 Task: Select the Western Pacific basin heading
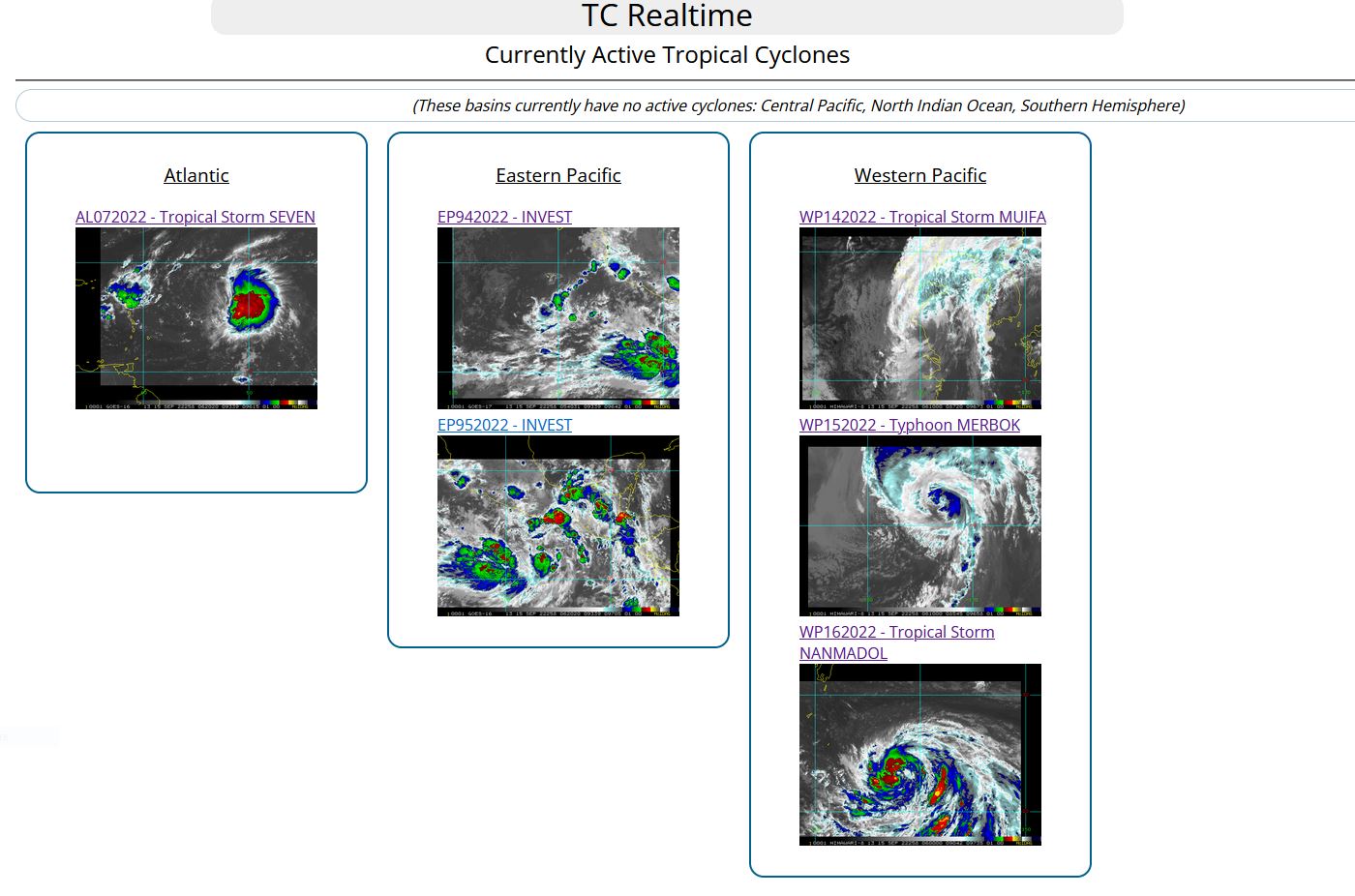pyautogui.click(x=920, y=175)
